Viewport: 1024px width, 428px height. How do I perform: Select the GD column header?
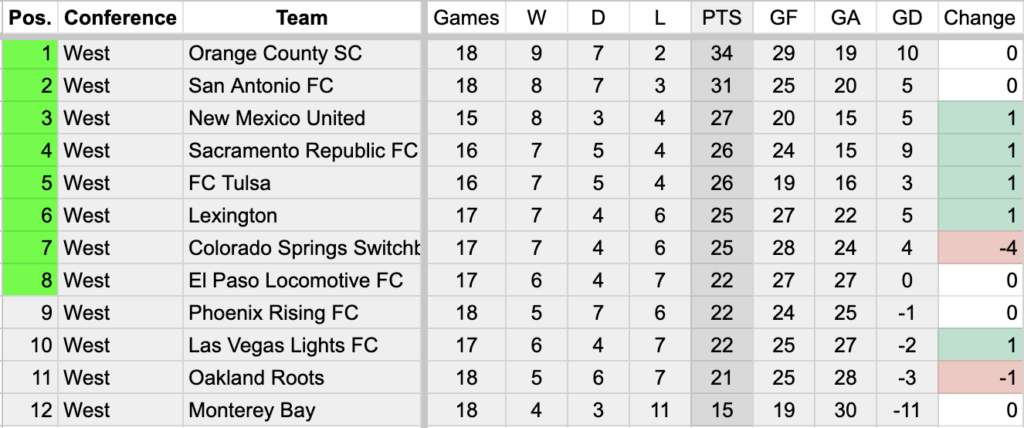click(x=907, y=18)
